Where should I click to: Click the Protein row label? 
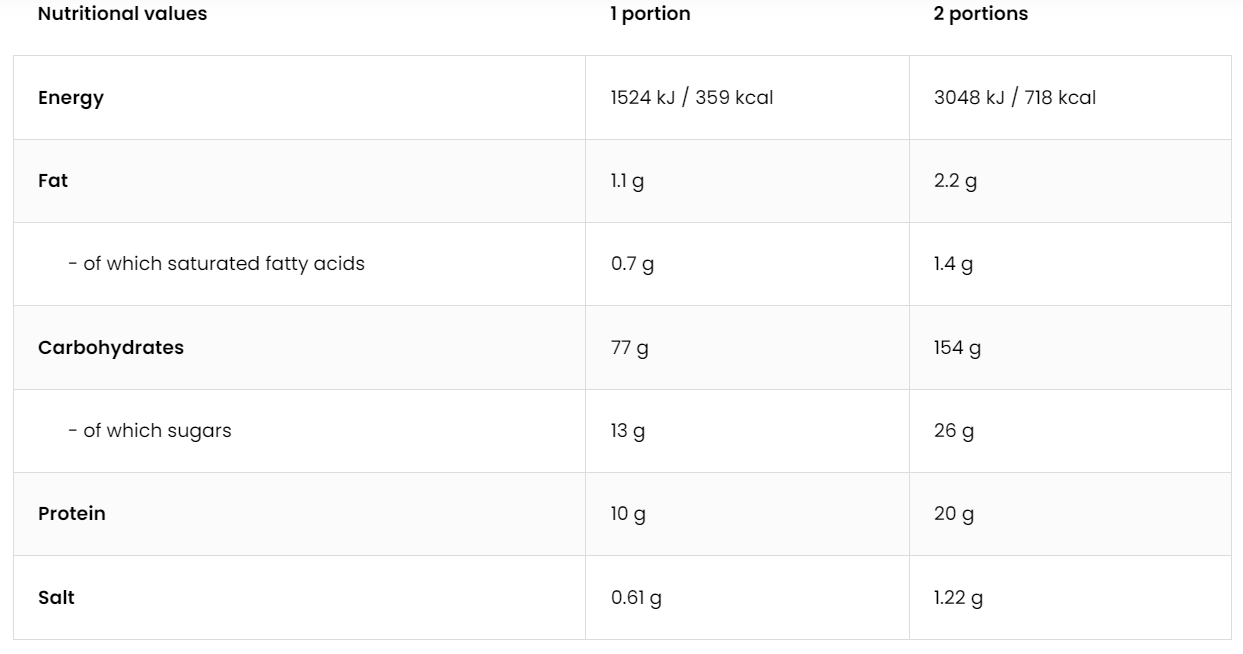(72, 514)
